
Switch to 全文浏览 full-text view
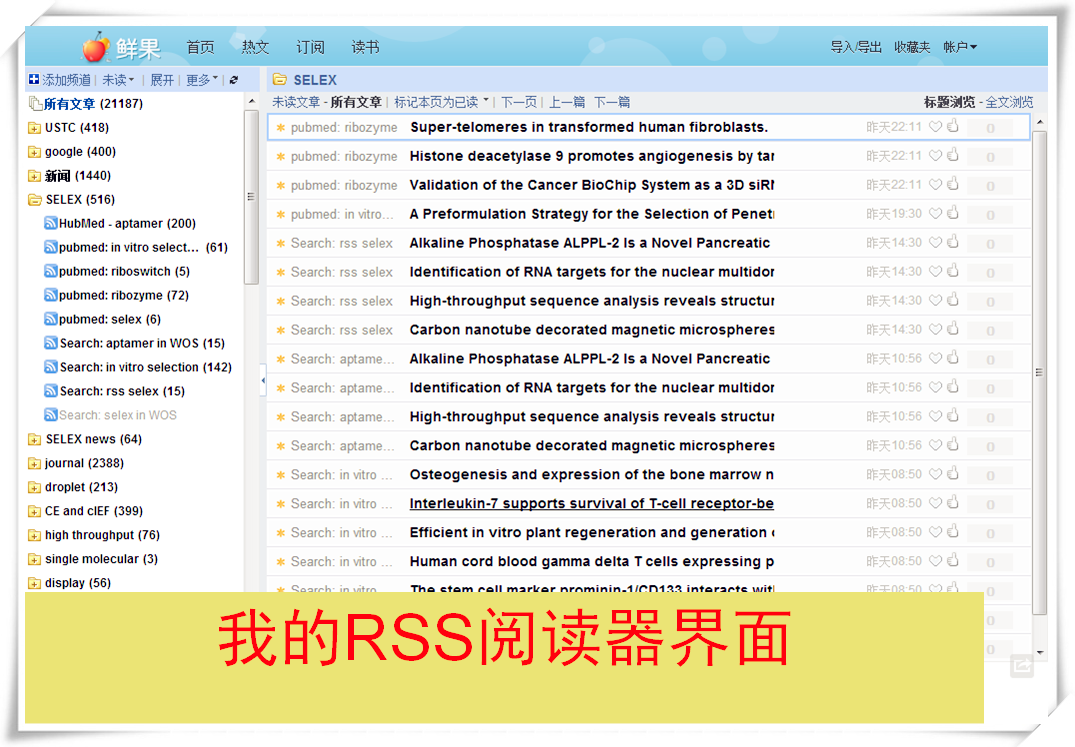(1009, 102)
